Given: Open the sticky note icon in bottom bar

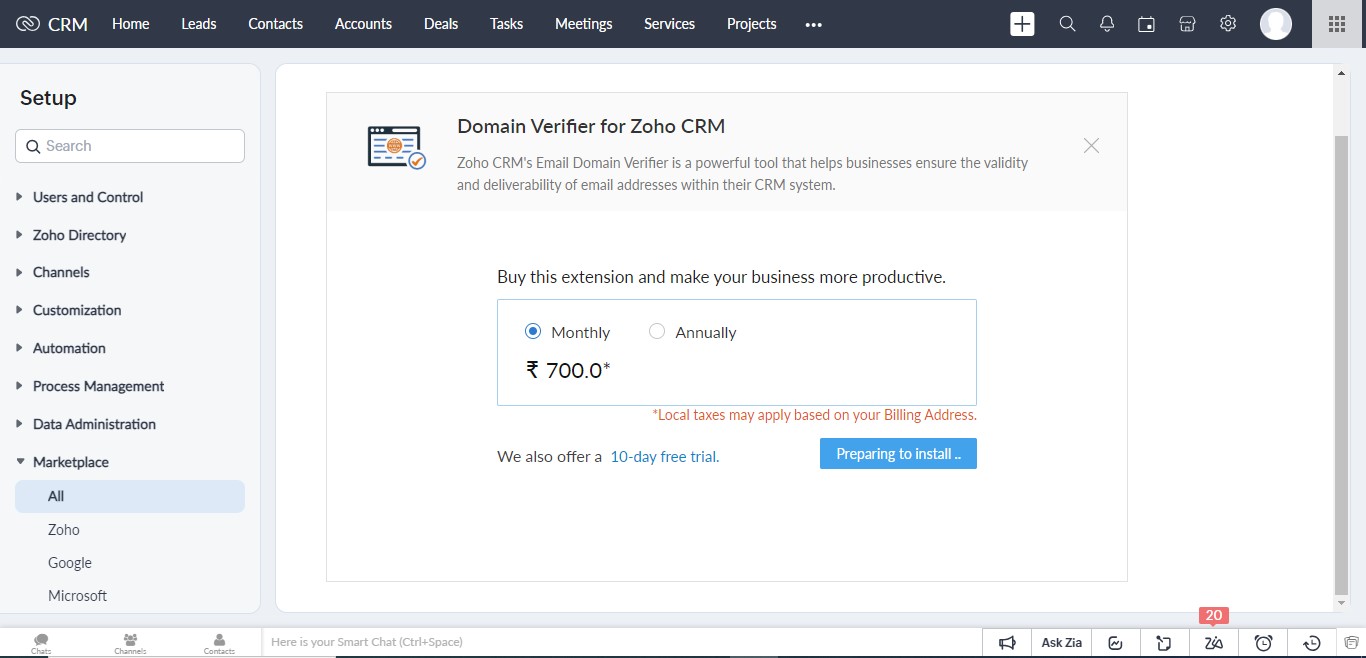Looking at the screenshot, I should click(1165, 643).
